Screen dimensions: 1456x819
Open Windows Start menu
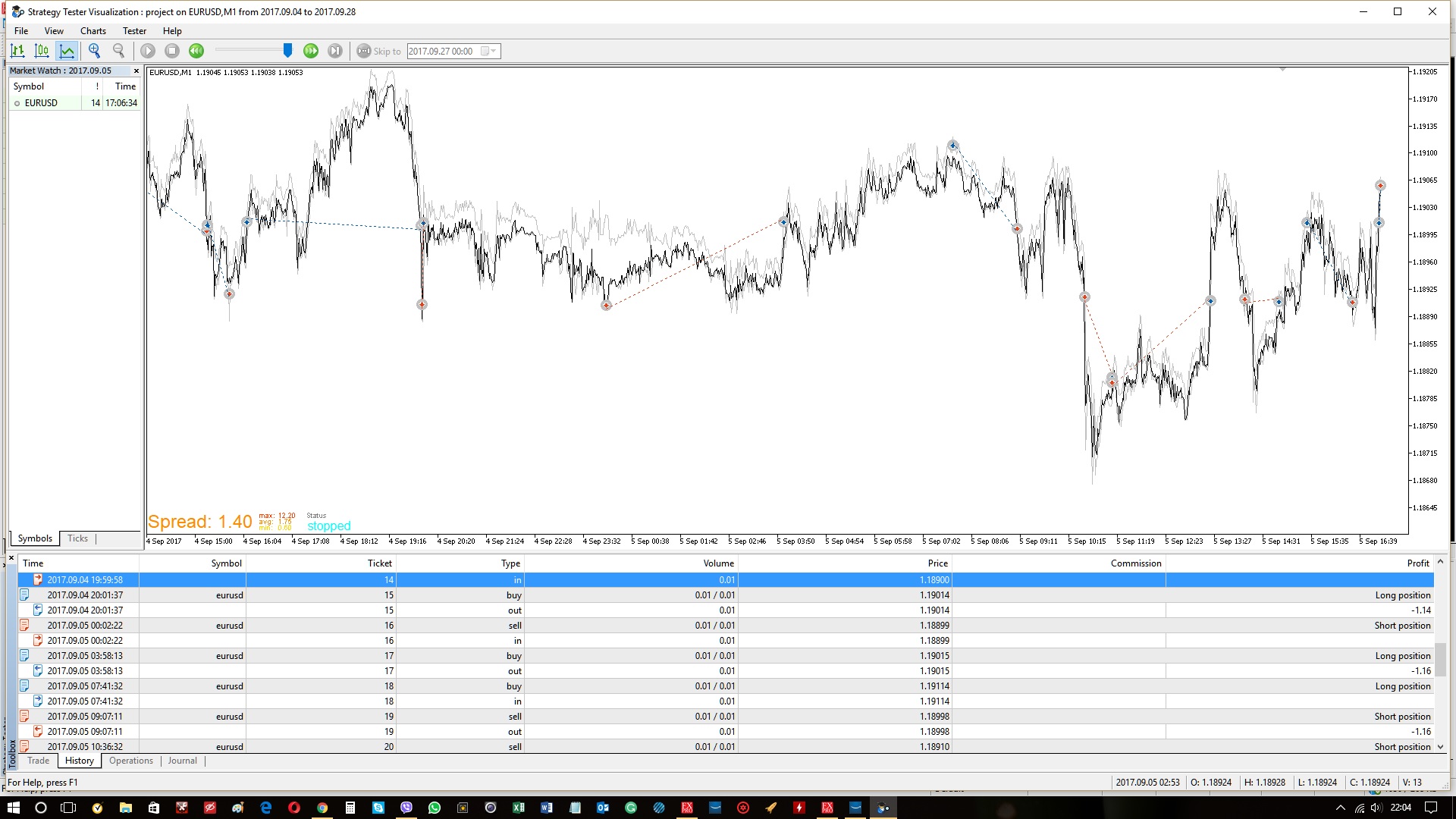13,808
